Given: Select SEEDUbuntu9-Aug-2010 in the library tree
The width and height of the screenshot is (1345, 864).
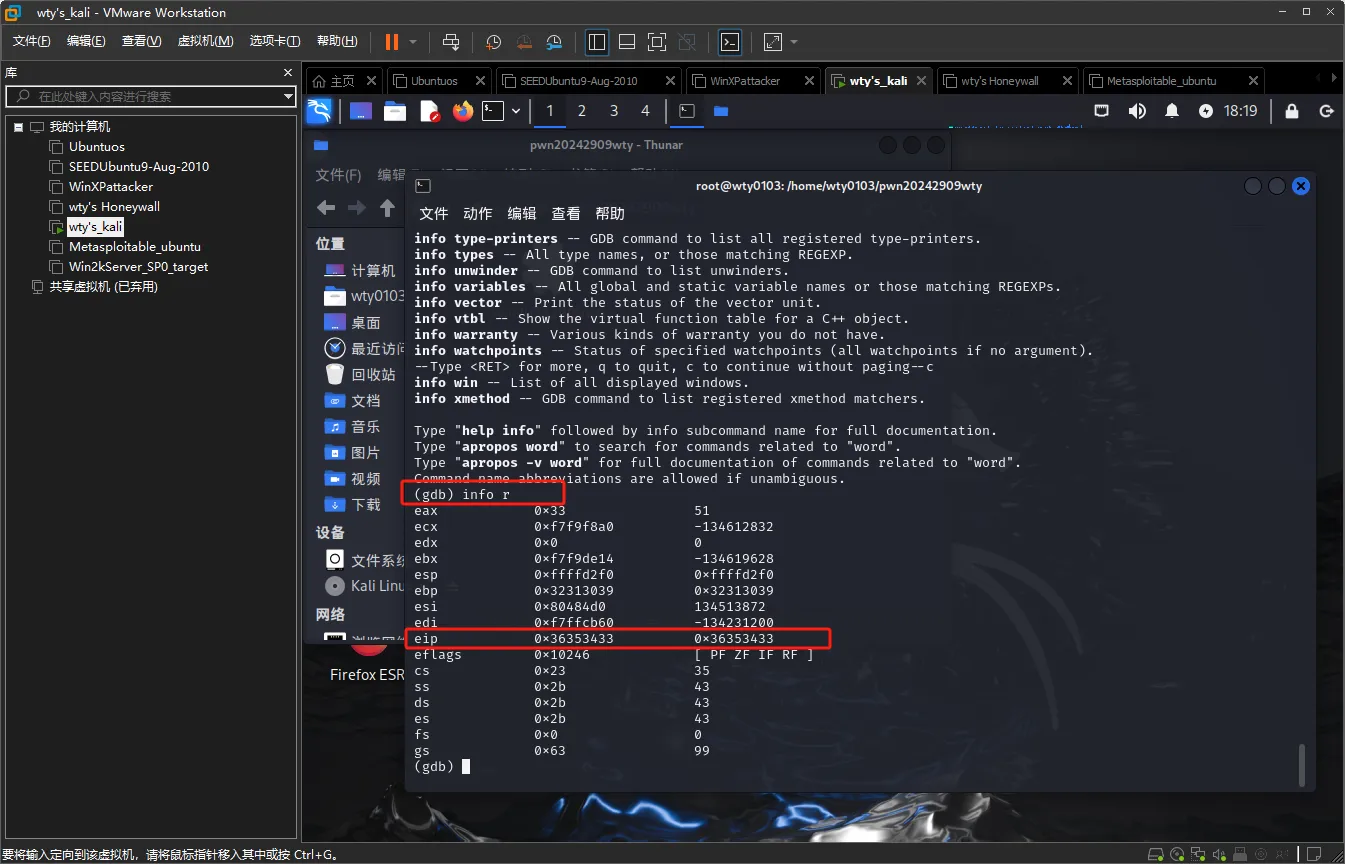Looking at the screenshot, I should point(138,167).
